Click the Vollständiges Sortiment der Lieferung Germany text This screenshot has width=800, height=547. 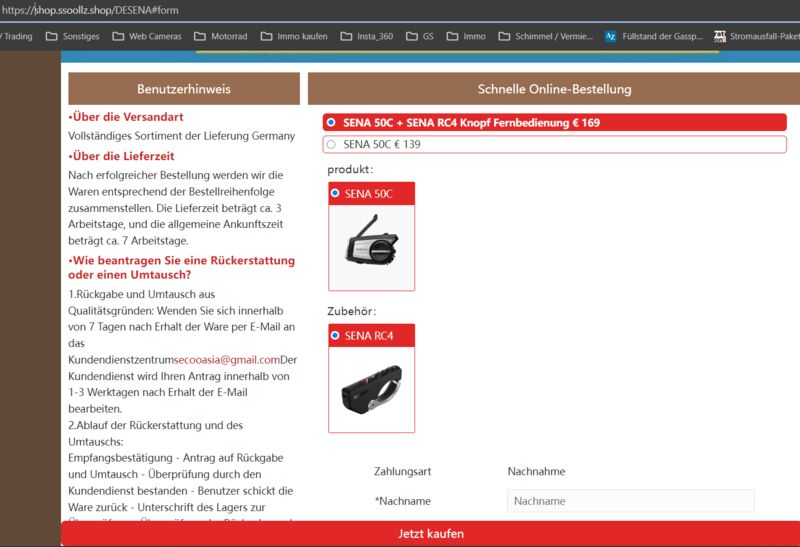(x=182, y=136)
